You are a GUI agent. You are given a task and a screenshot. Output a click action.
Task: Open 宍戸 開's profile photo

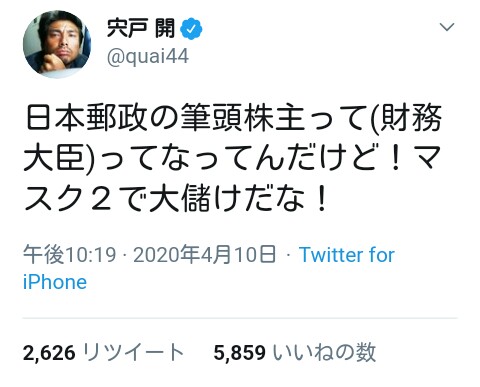[57, 44]
